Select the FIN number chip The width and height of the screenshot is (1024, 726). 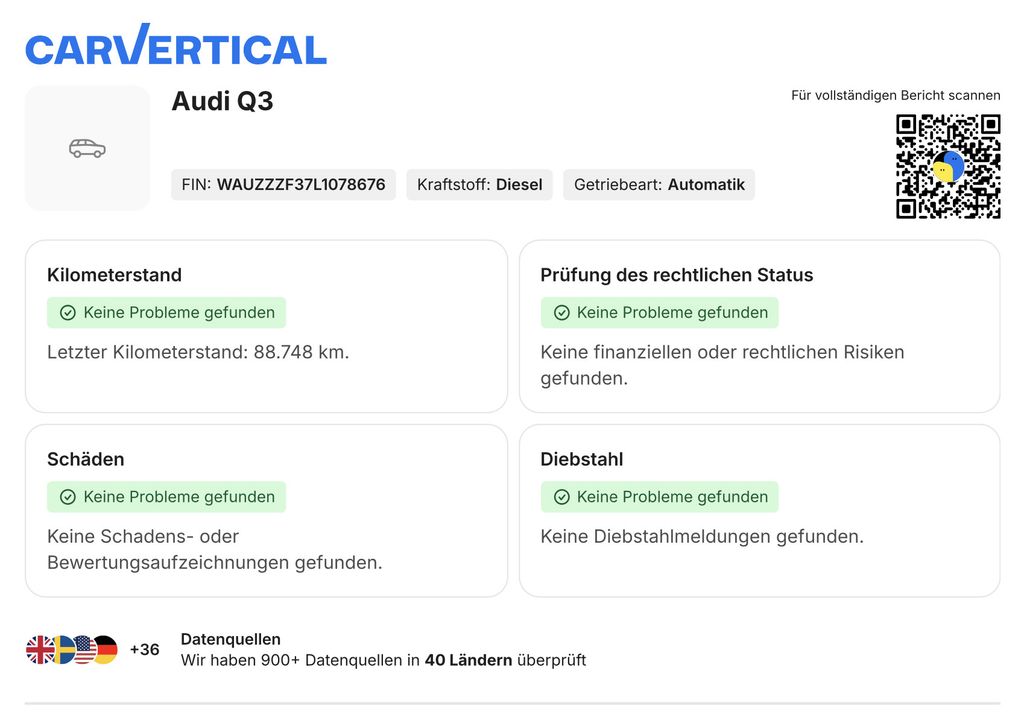tap(283, 185)
